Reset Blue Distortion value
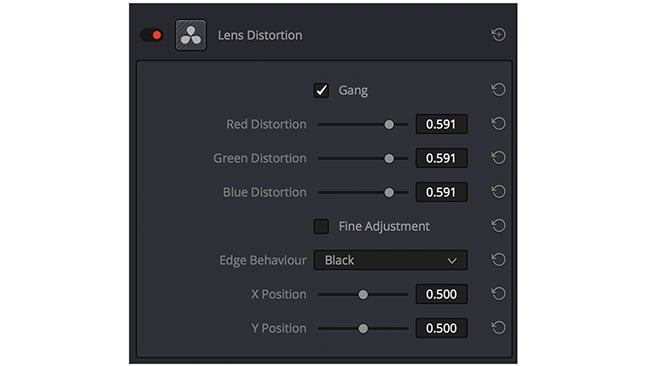 point(498,191)
